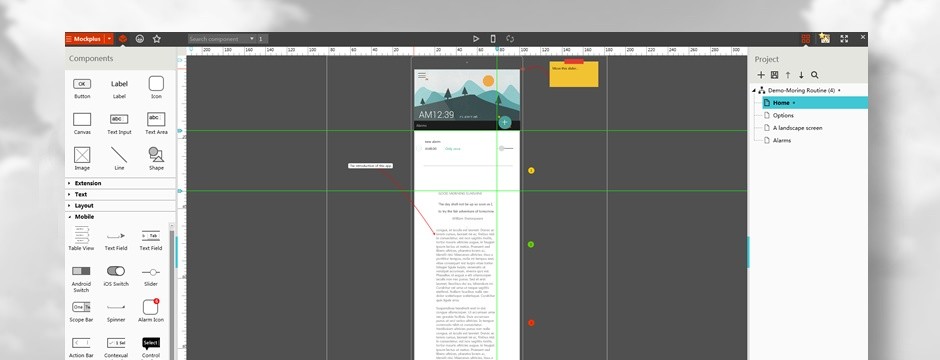This screenshot has height=360, width=940.
Task: Select the Alarms page in project tree
Action: [x=782, y=140]
